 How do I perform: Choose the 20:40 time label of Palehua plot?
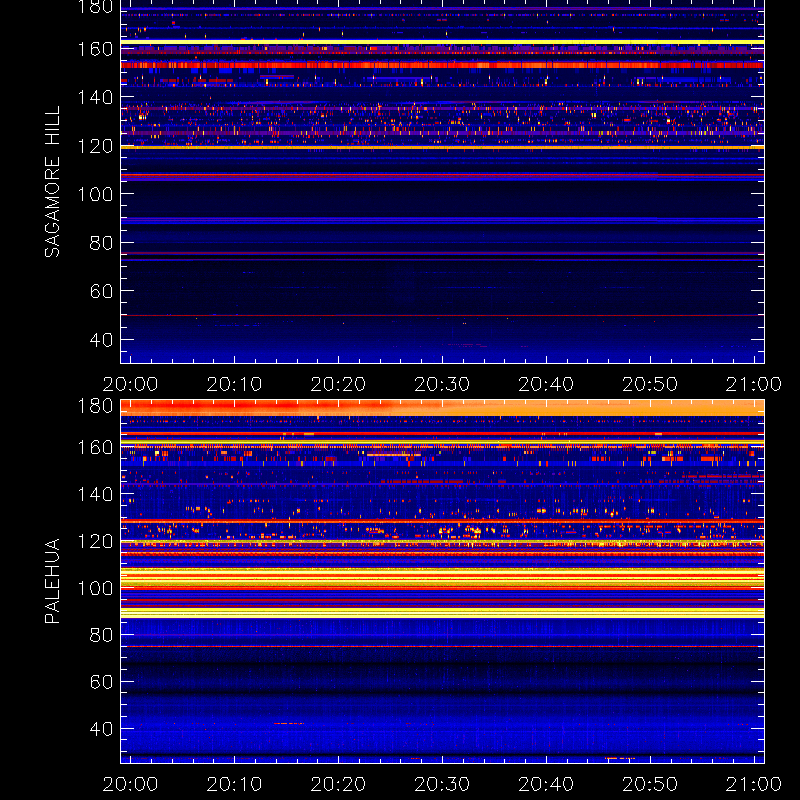tap(546, 784)
